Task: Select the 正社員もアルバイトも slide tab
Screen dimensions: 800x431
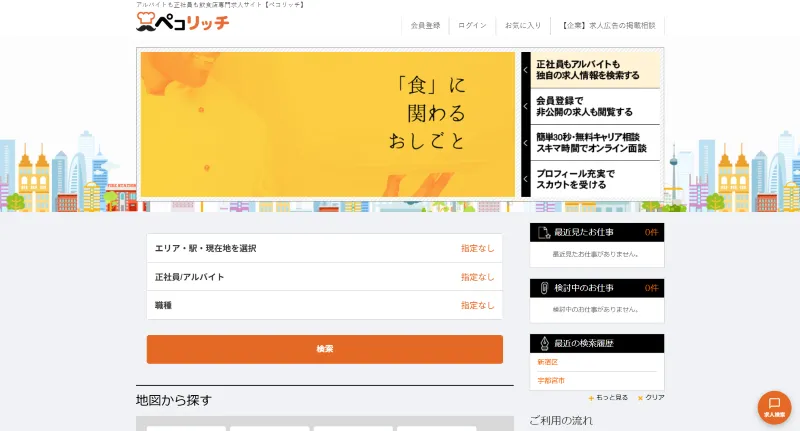Action: pyautogui.click(x=595, y=70)
